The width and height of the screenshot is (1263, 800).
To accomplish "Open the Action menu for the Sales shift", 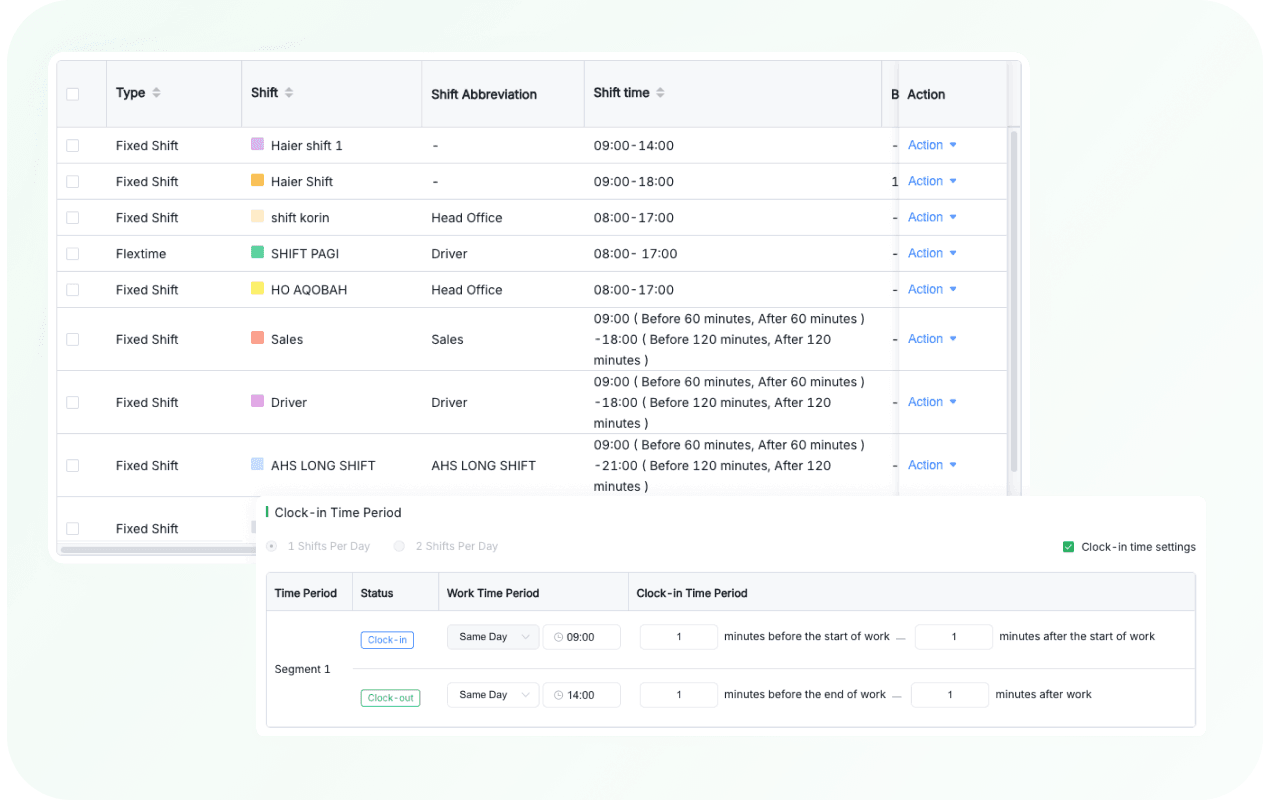I will point(926,338).
